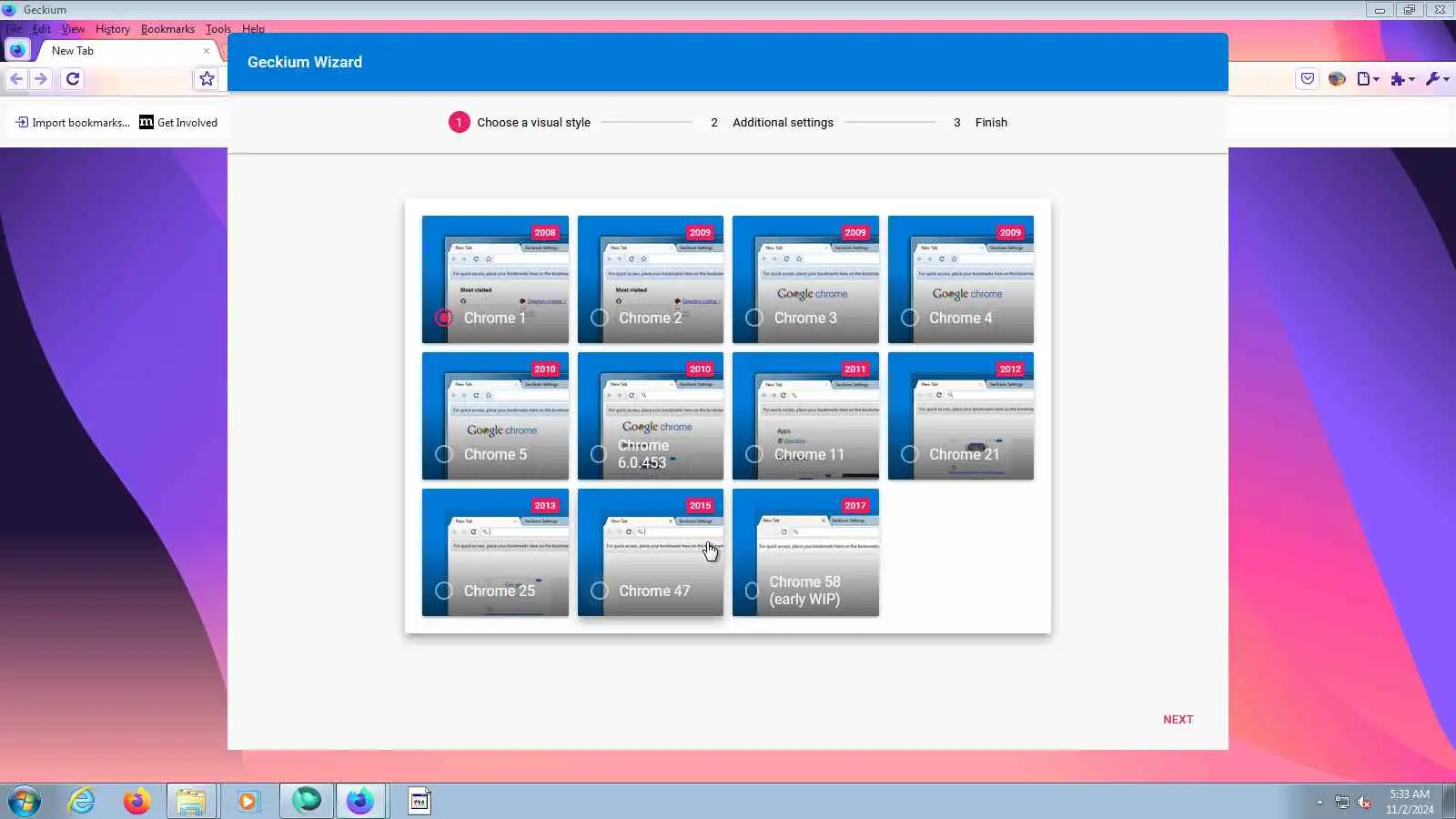Open the puzzle piece extensions icon
Image resolution: width=1456 pixels, height=819 pixels.
tap(1398, 79)
